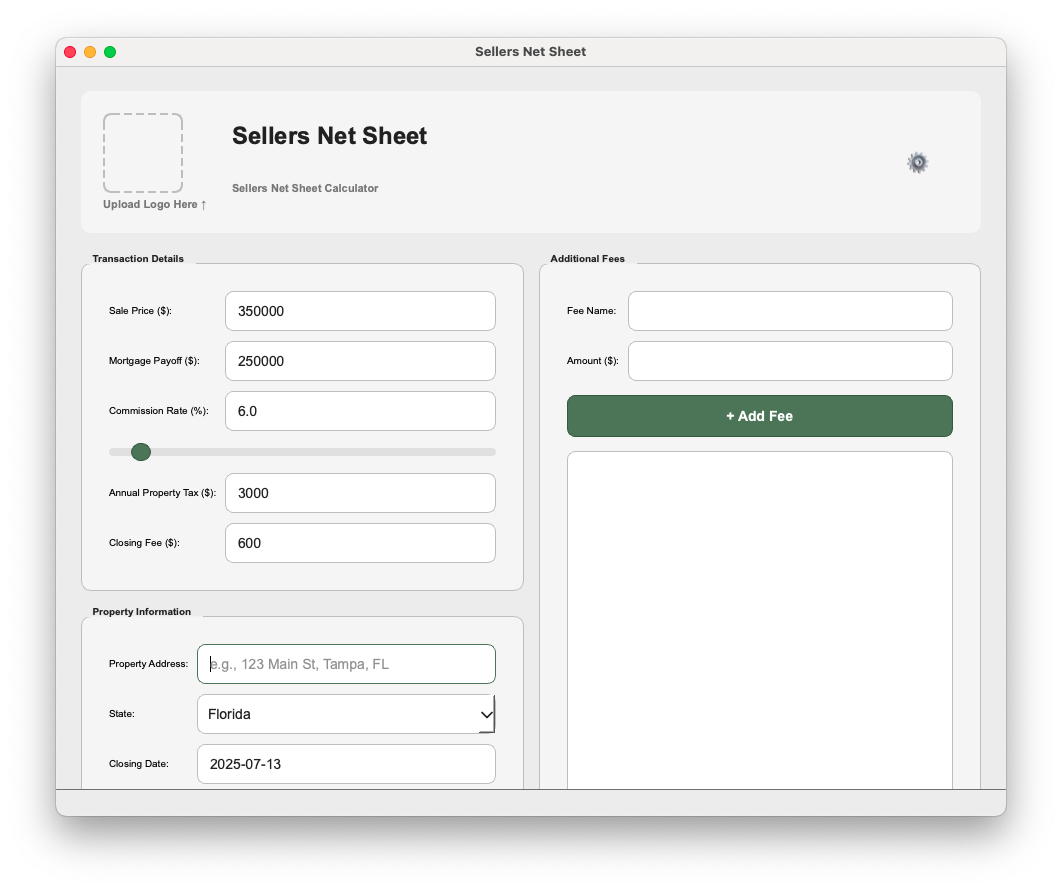Focus the Sale Price input field
The width and height of the screenshot is (1062, 890).
pyautogui.click(x=360, y=311)
